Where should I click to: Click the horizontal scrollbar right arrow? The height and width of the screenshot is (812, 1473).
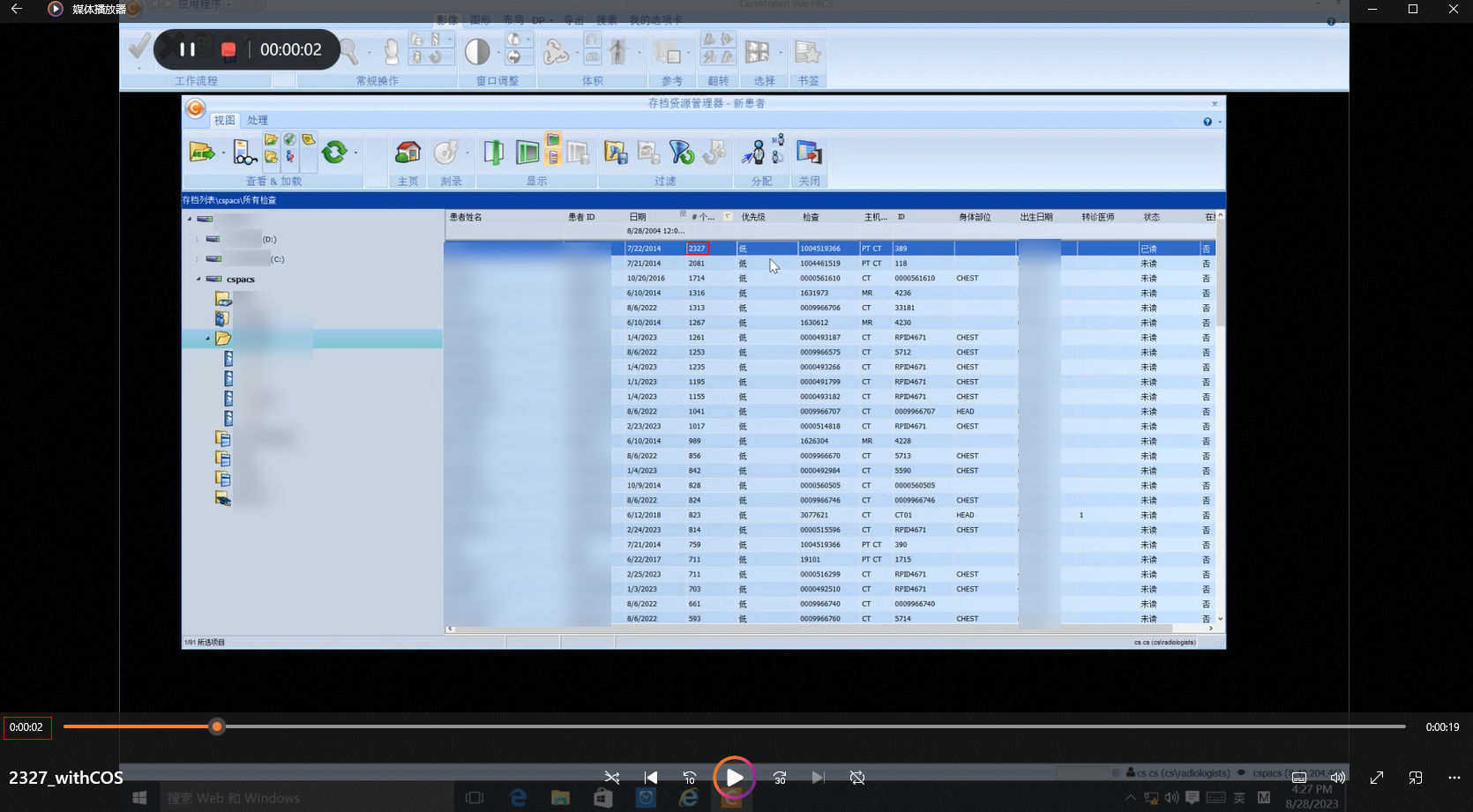[1211, 629]
